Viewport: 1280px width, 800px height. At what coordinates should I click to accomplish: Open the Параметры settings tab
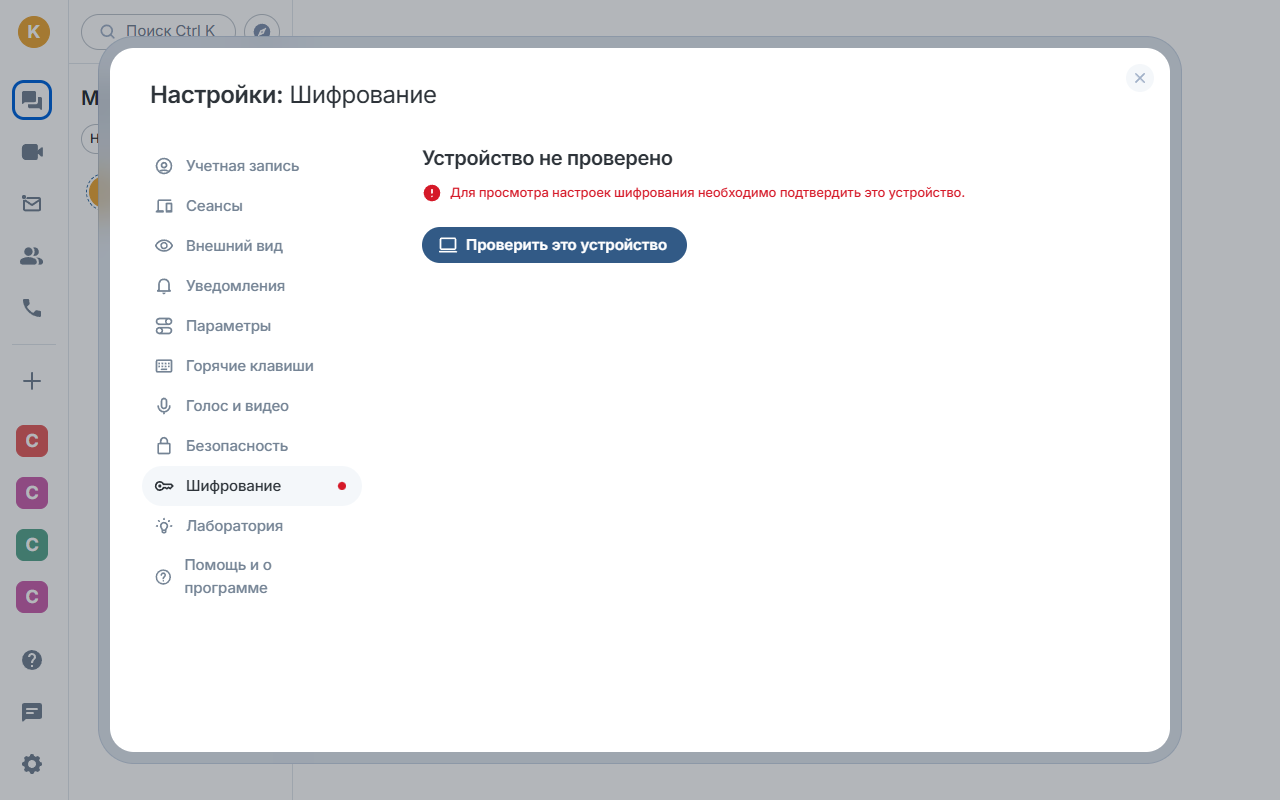pyautogui.click(x=252, y=326)
